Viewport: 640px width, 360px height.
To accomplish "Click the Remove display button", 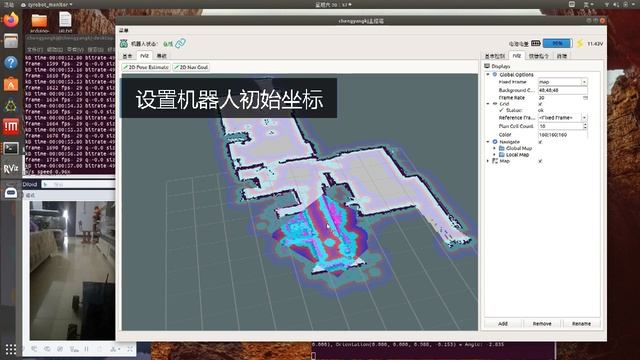I will pyautogui.click(x=542, y=324).
